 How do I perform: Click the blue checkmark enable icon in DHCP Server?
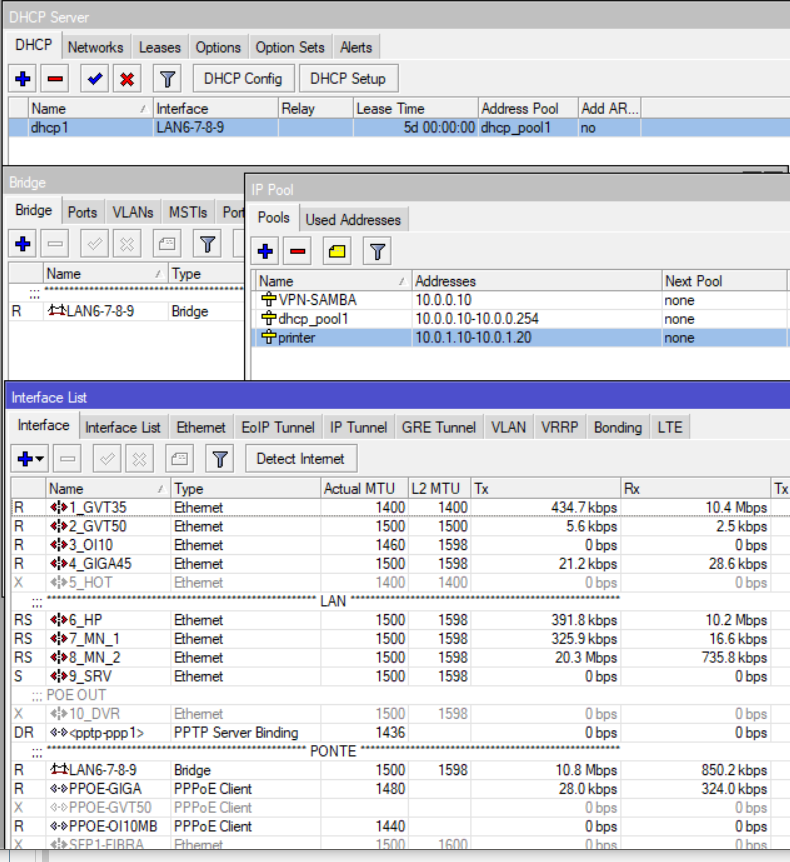[95, 79]
